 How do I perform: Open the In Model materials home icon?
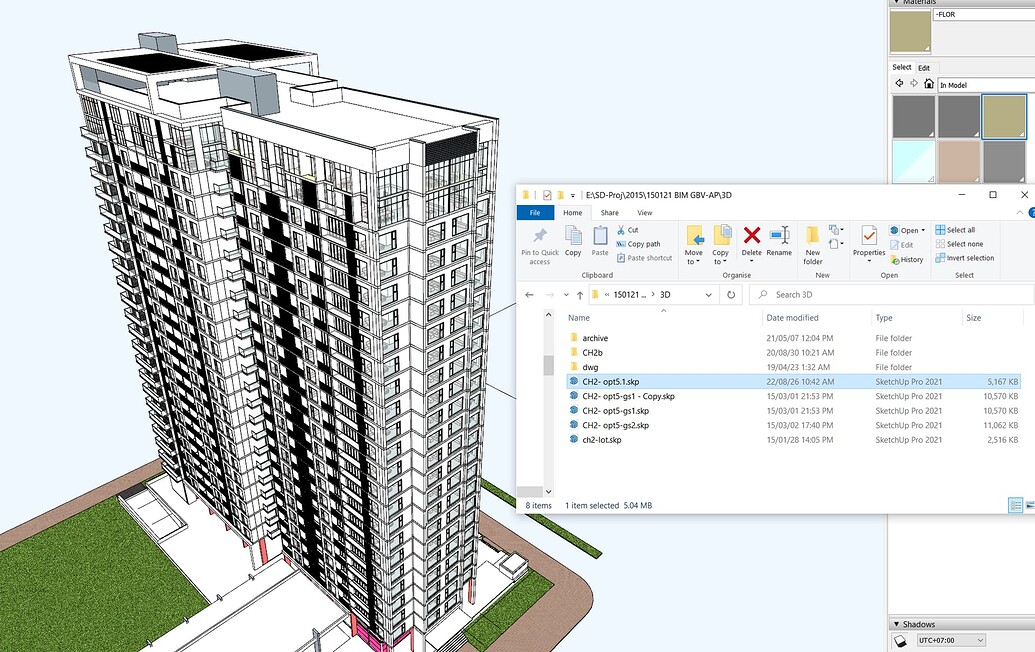929,83
